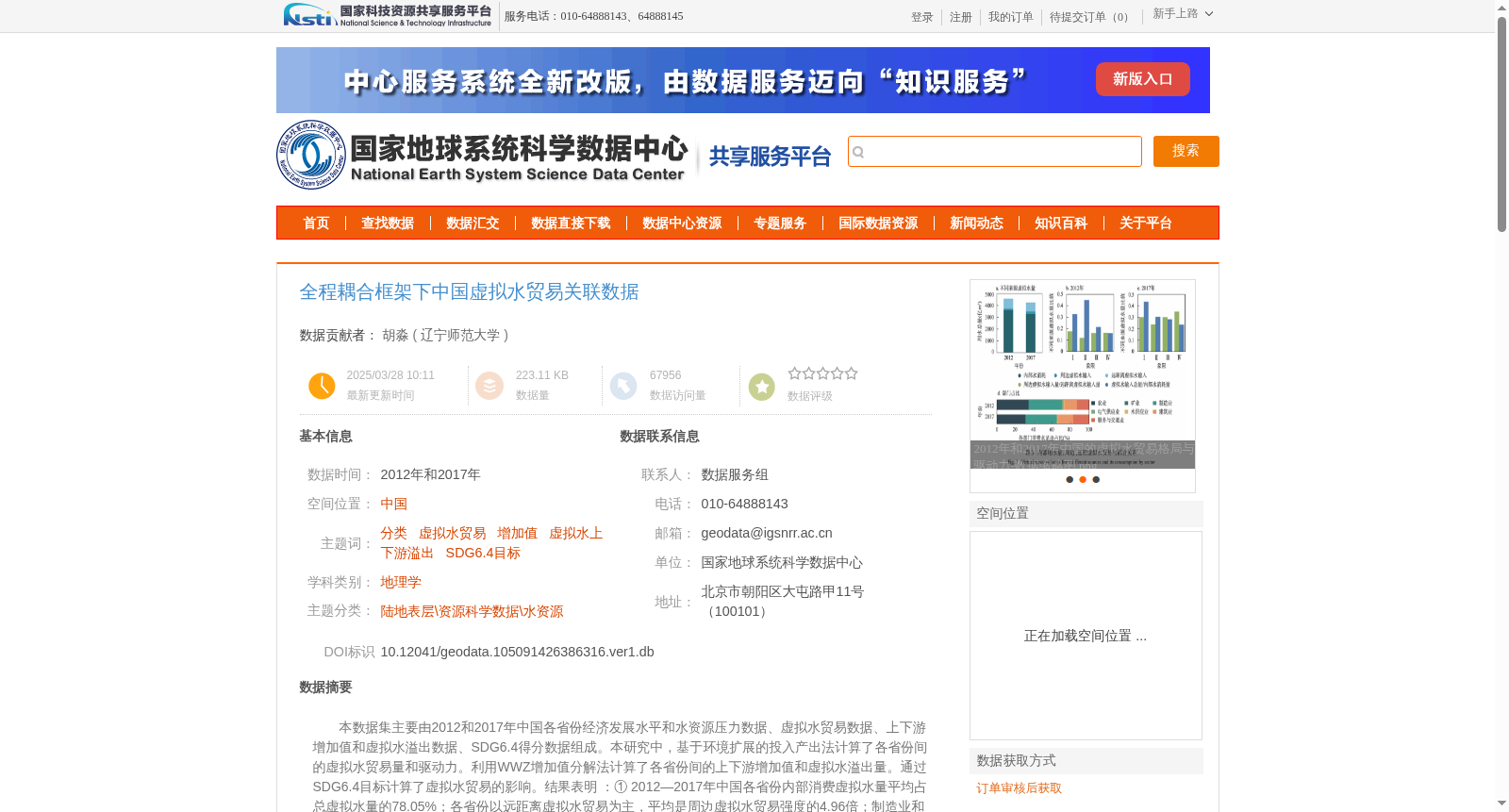Rate dataset with third star
1509x812 pixels.
[822, 373]
